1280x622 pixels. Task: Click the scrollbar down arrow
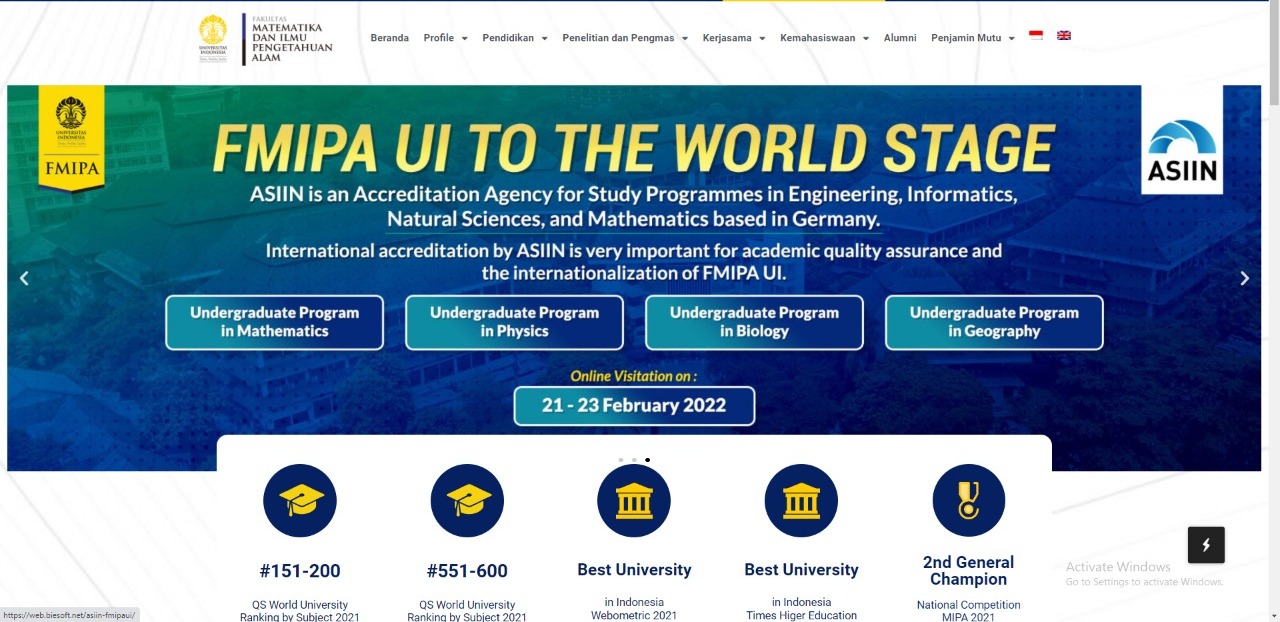(1273, 616)
